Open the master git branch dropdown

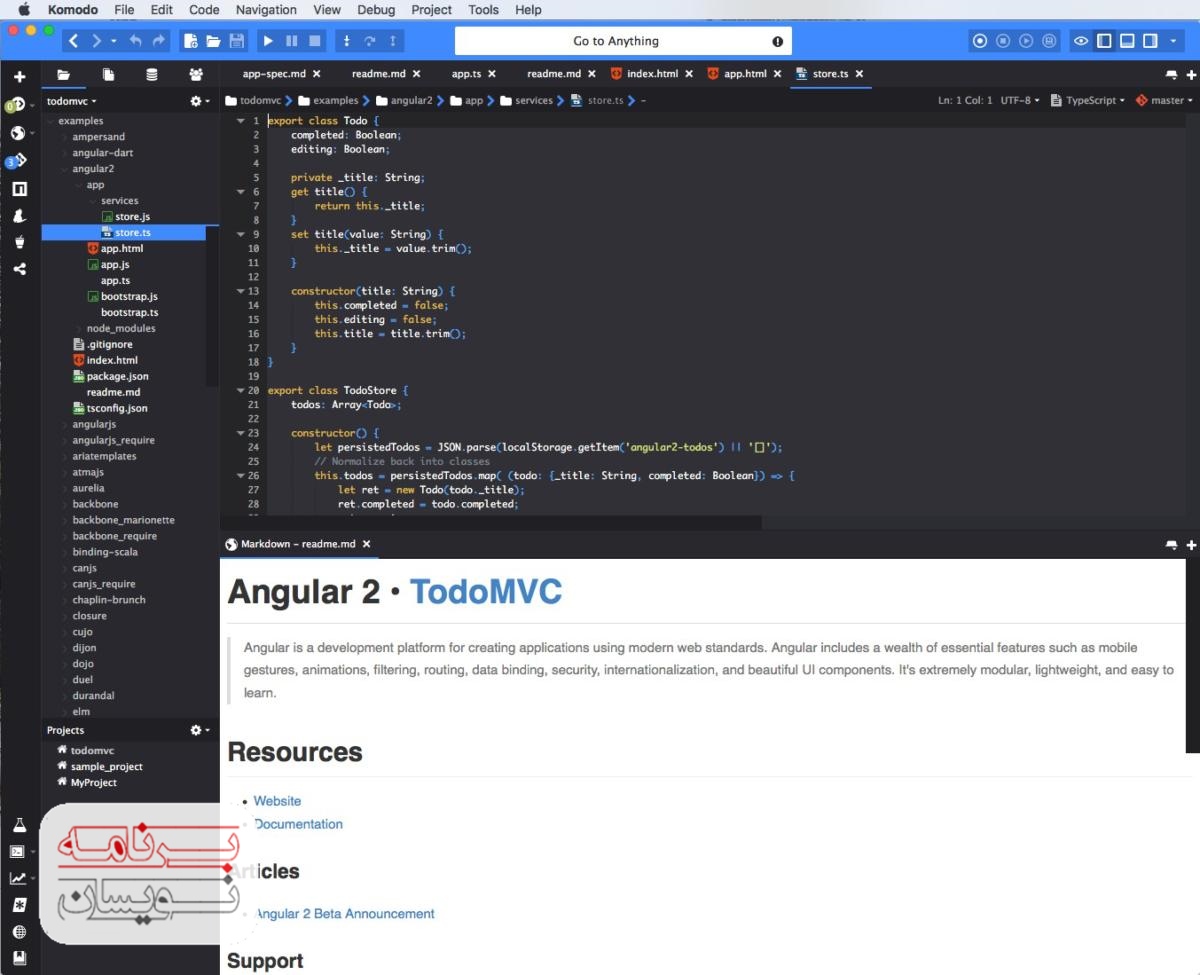click(1165, 100)
